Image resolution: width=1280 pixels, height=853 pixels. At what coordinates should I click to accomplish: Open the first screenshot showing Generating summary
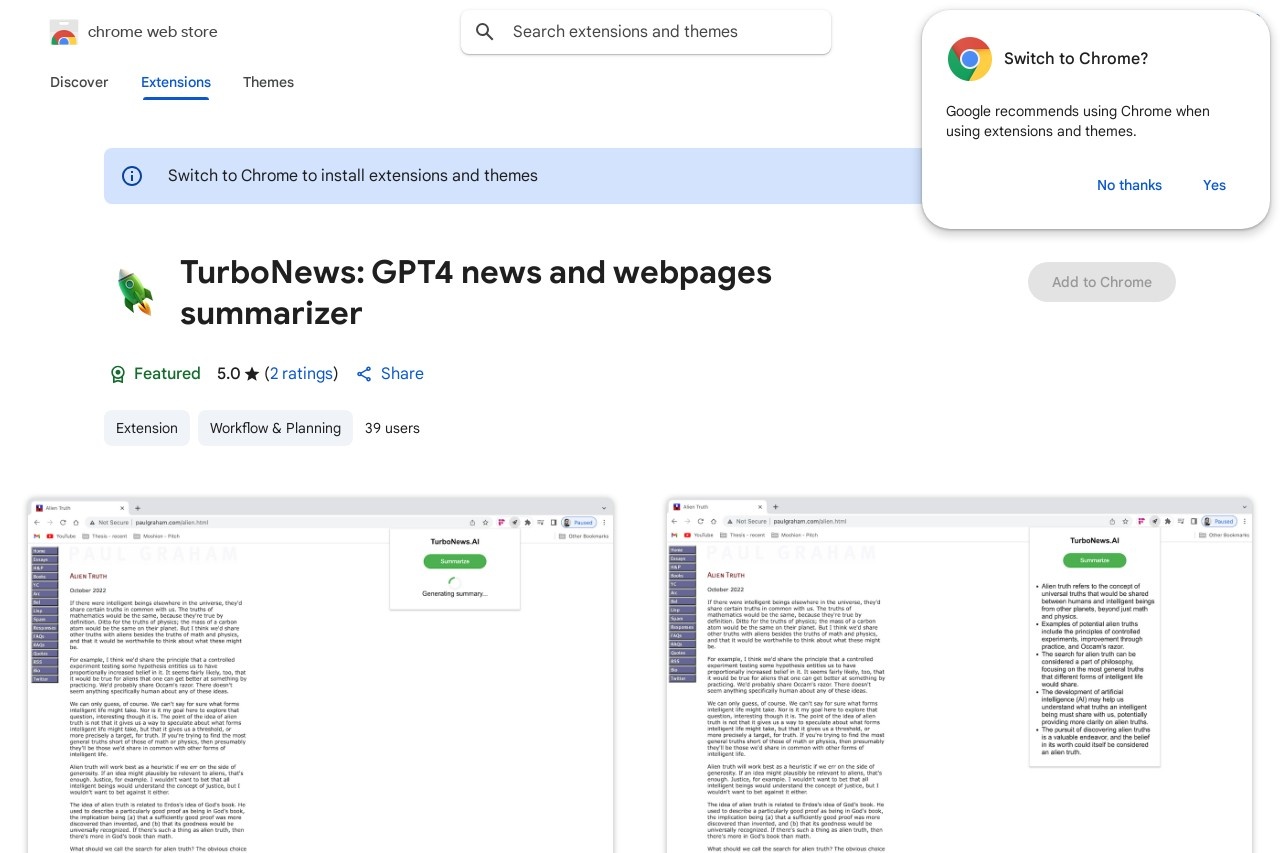tap(321, 675)
